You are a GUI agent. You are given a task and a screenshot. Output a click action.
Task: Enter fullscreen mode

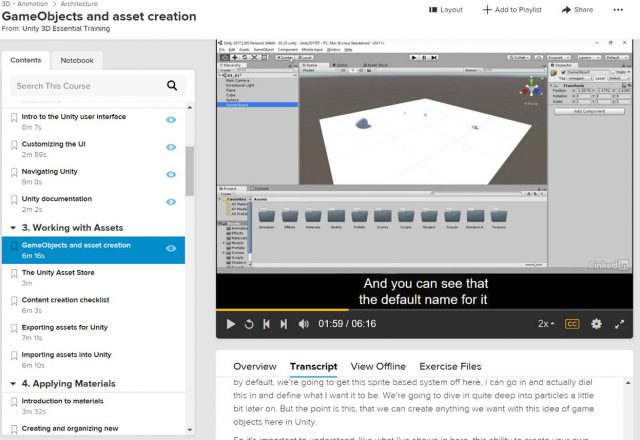620,324
